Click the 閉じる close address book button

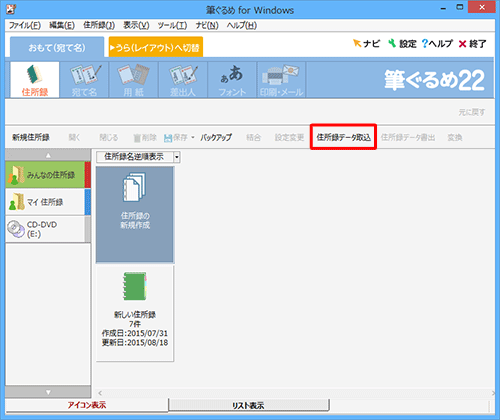click(x=109, y=137)
